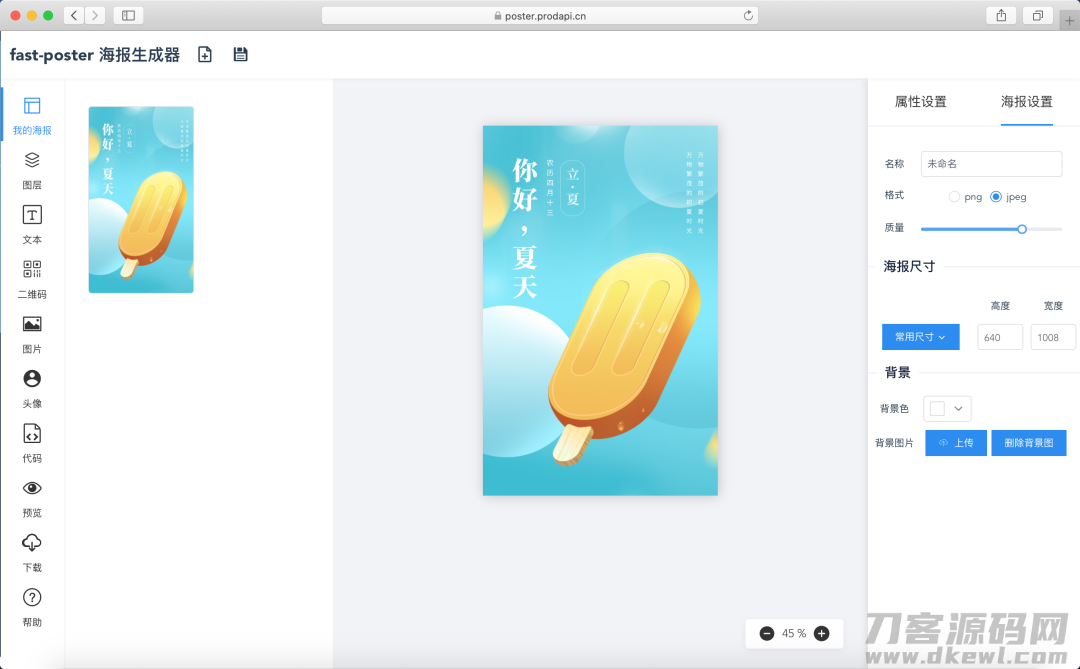This screenshot has height=669, width=1080.
Task: Open the browser tab overview in Safari
Action: coord(1037,16)
